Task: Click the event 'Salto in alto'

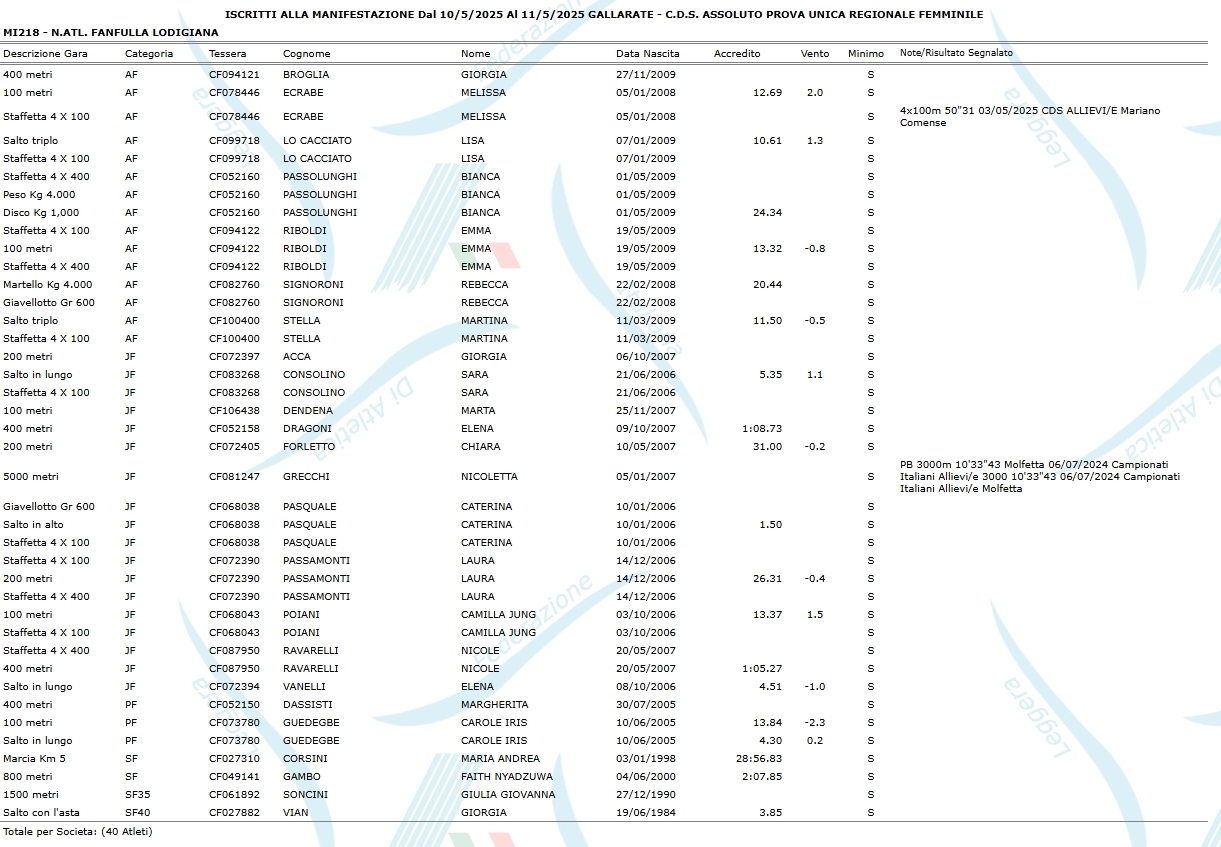Action: tap(34, 525)
